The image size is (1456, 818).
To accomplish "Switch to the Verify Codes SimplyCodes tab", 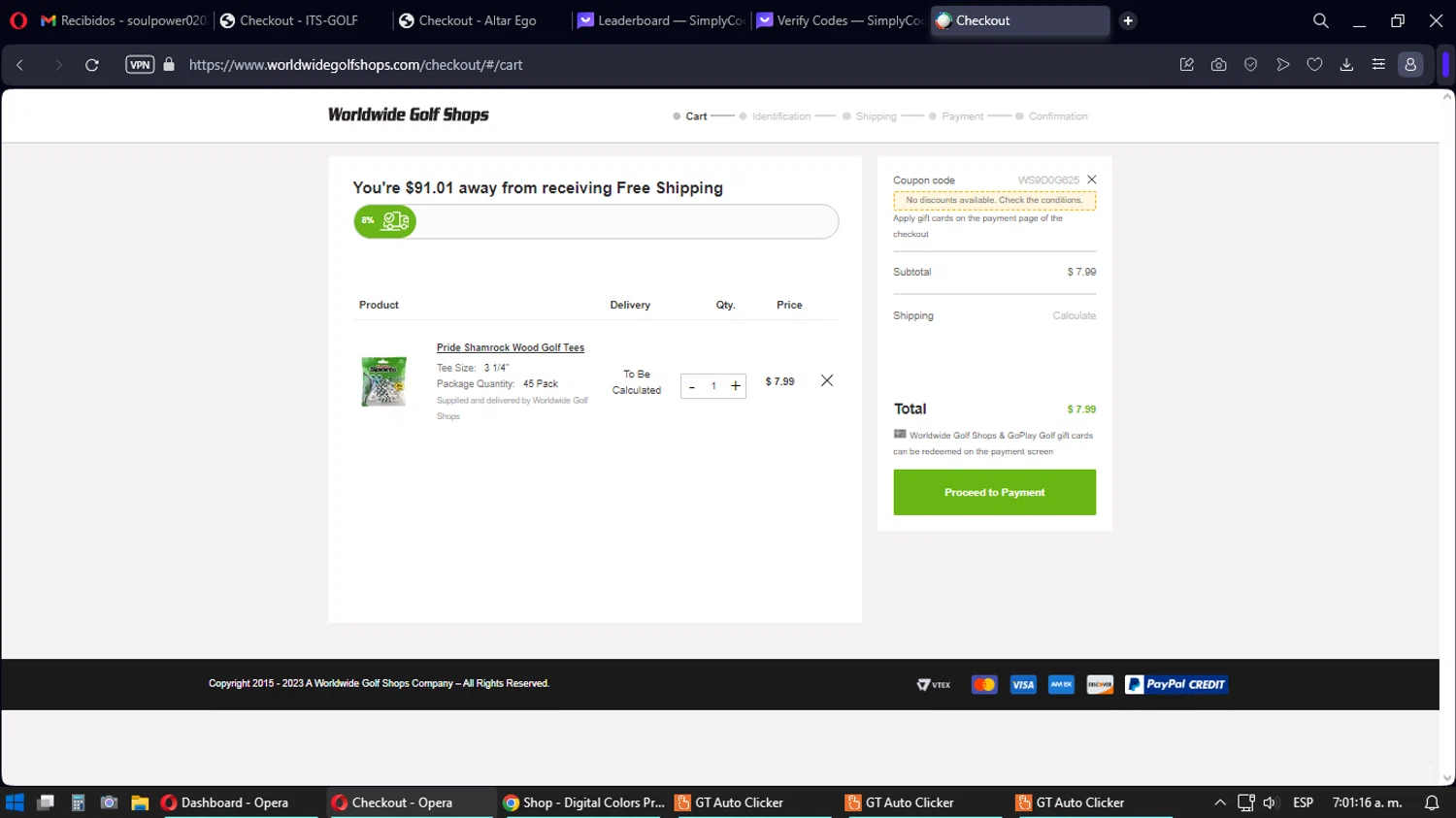I will 840,20.
